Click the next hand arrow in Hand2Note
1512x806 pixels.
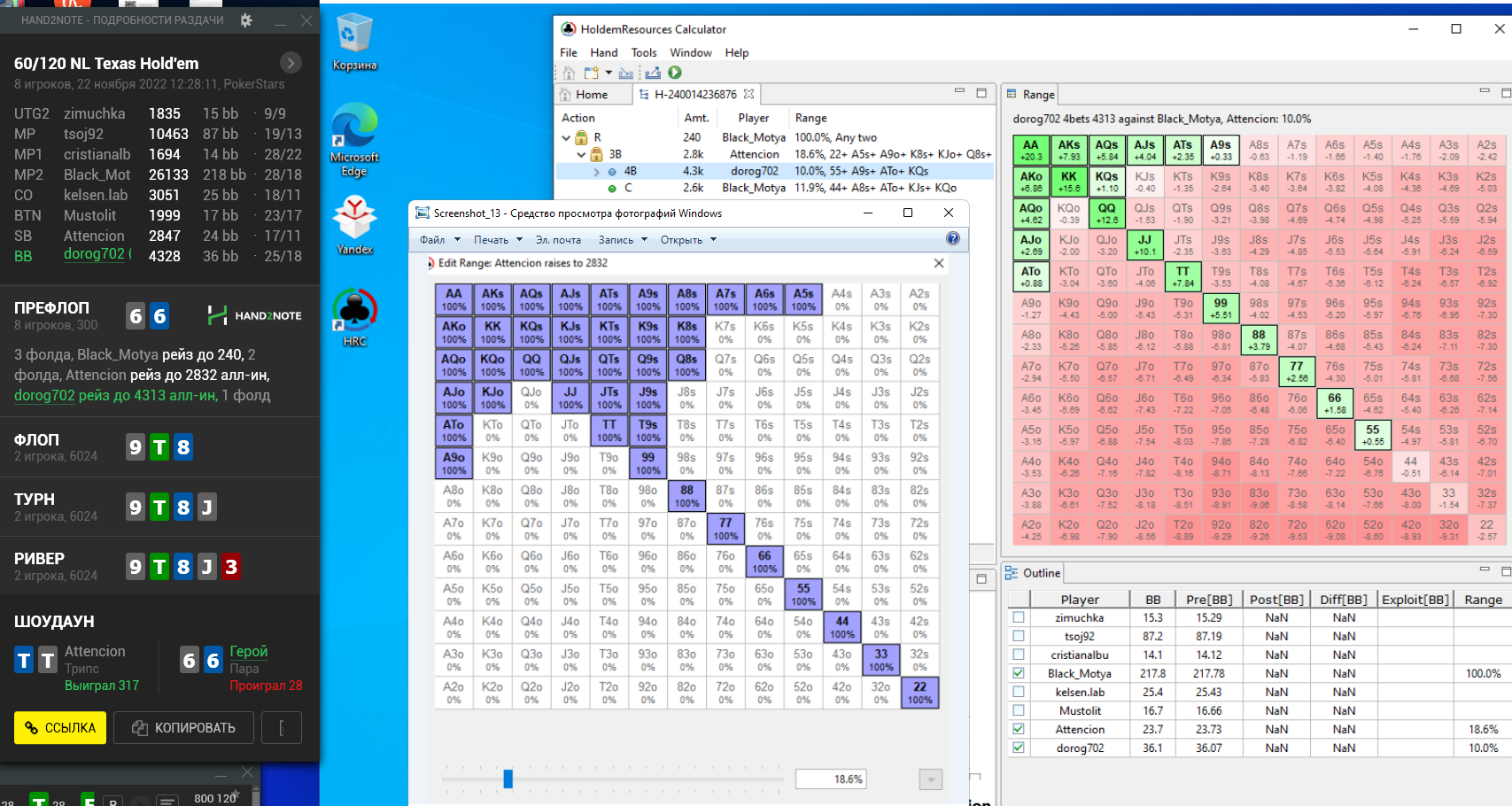[x=291, y=63]
